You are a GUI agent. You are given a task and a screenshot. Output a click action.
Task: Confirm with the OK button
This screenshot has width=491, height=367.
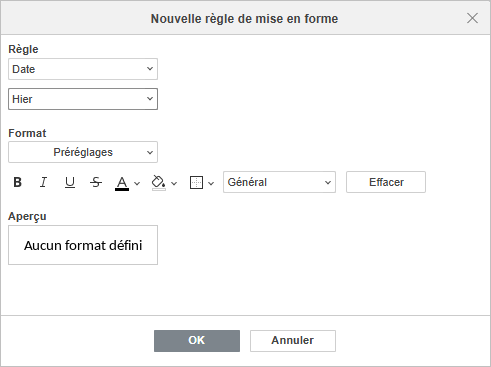point(197,341)
